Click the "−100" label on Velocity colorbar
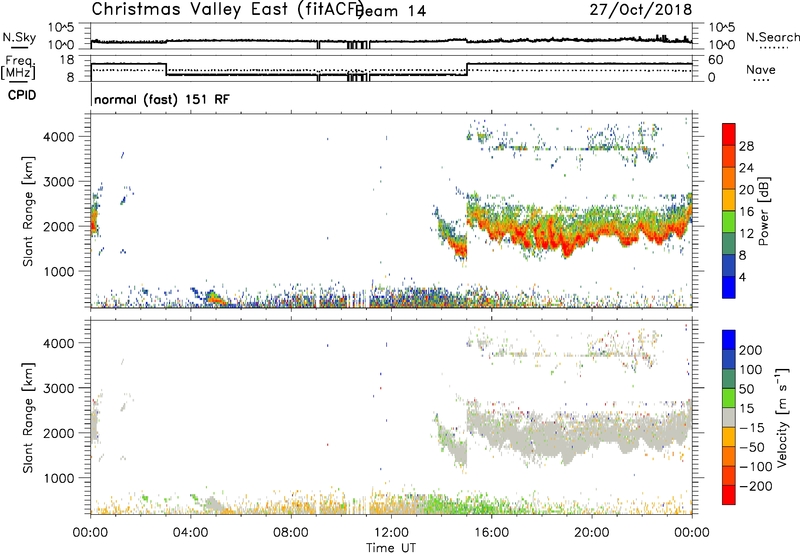Viewport: 800px width, 554px height. pos(755,467)
